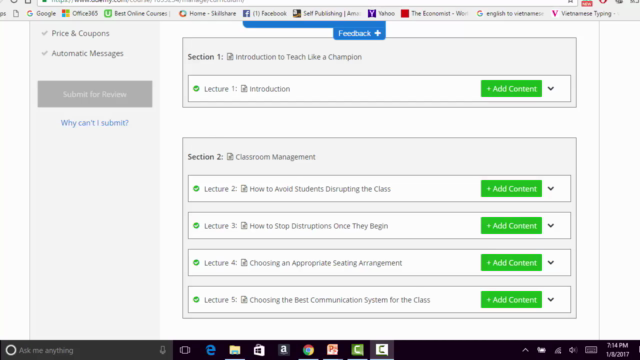Click document icon beside How to Stop Distruptions
The height and width of the screenshot is (360, 640).
coord(244,226)
